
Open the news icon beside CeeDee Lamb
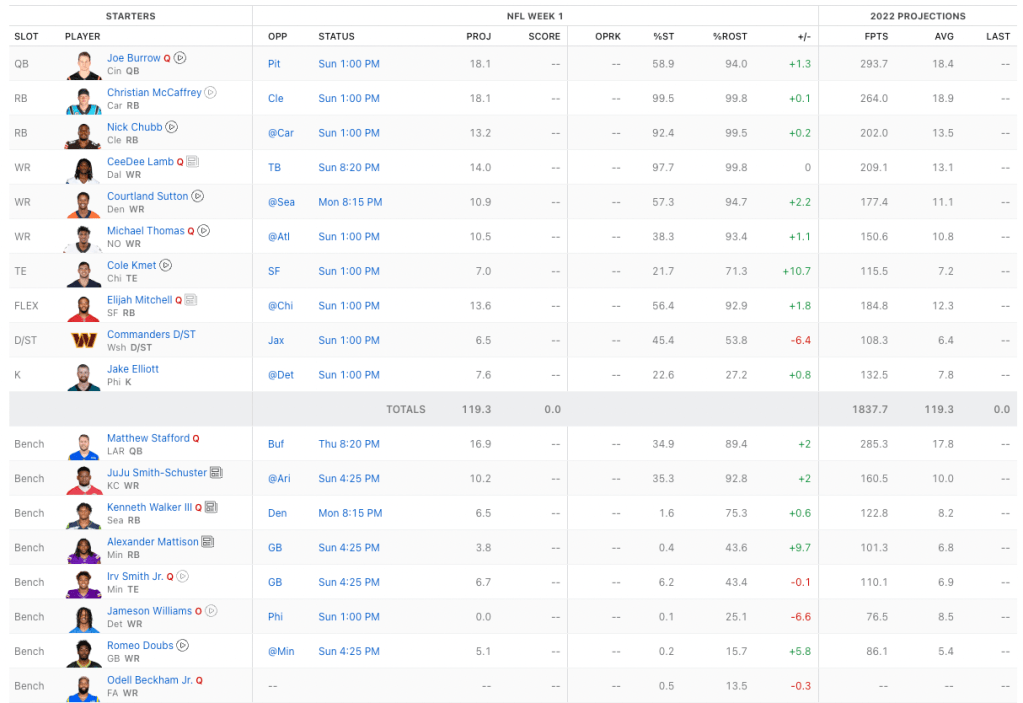192,162
